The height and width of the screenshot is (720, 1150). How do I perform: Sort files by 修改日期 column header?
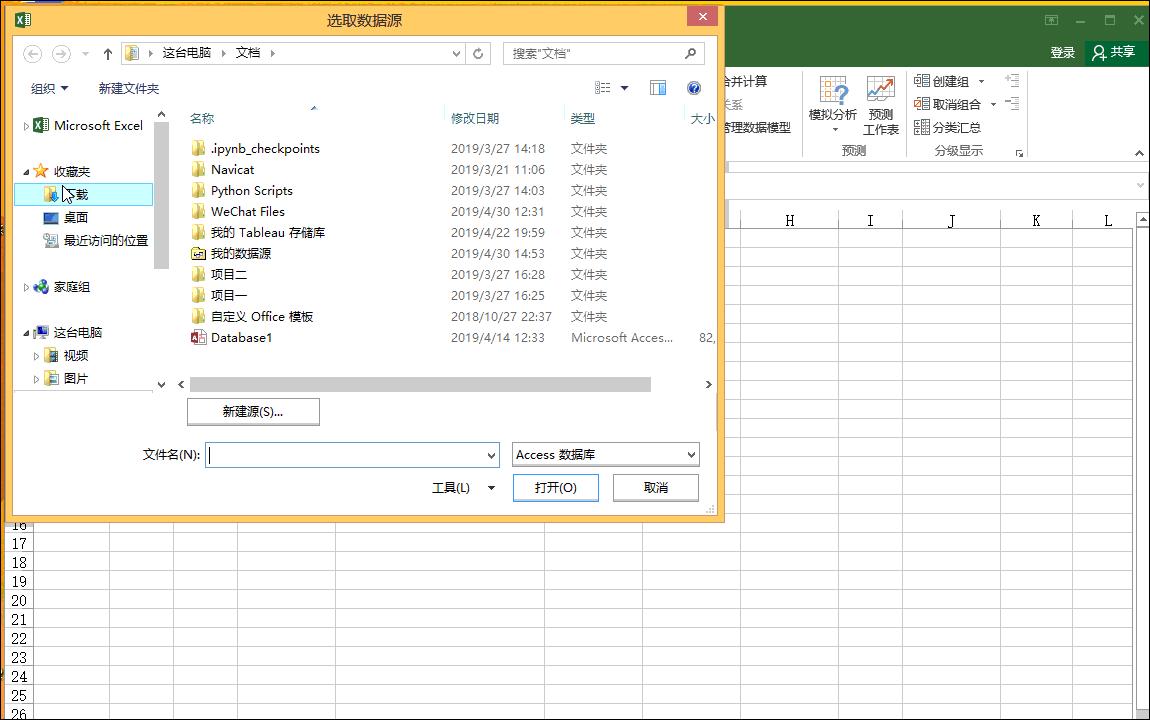[x=475, y=118]
